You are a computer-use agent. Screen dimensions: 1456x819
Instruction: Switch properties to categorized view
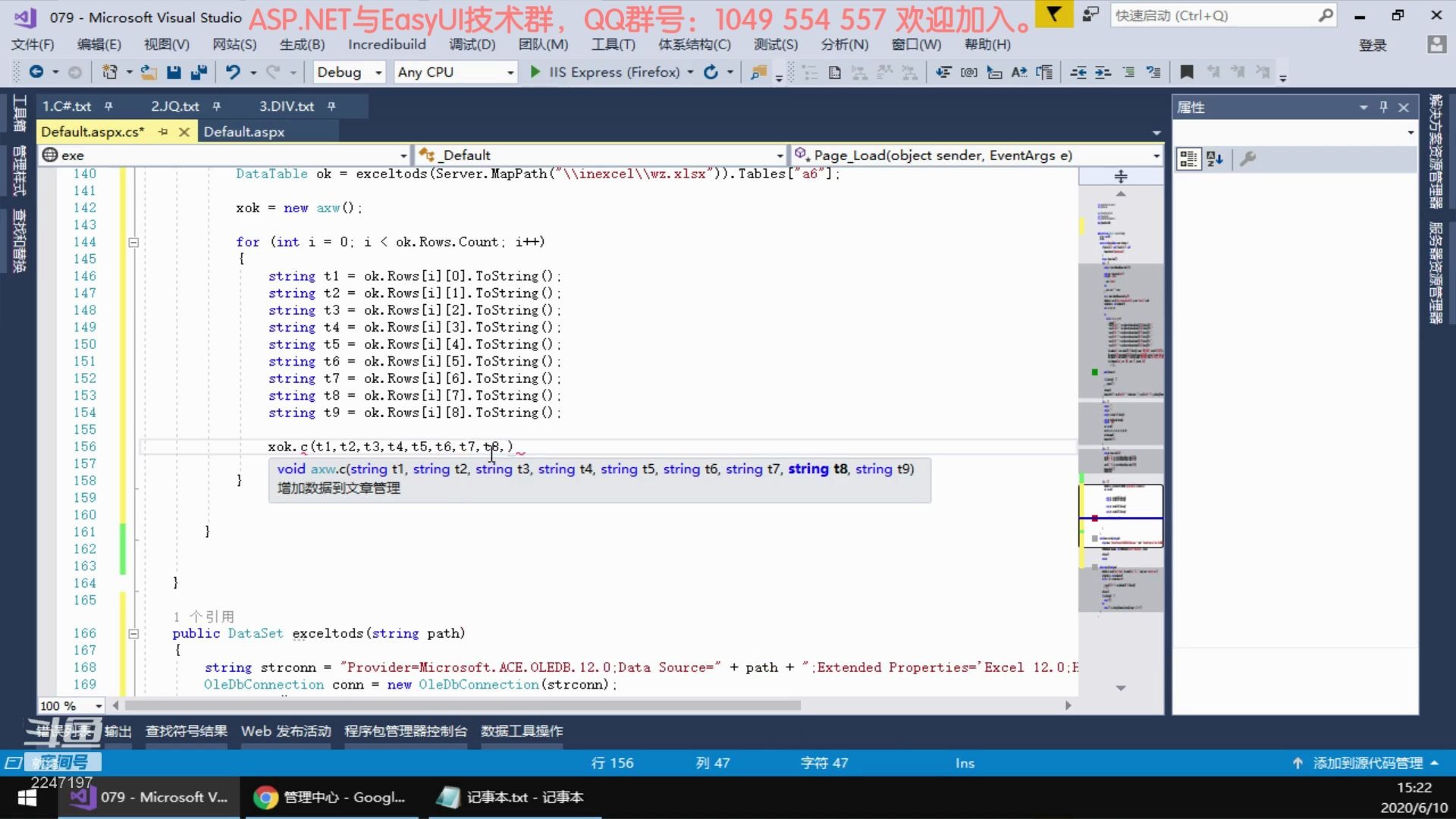tap(1188, 158)
